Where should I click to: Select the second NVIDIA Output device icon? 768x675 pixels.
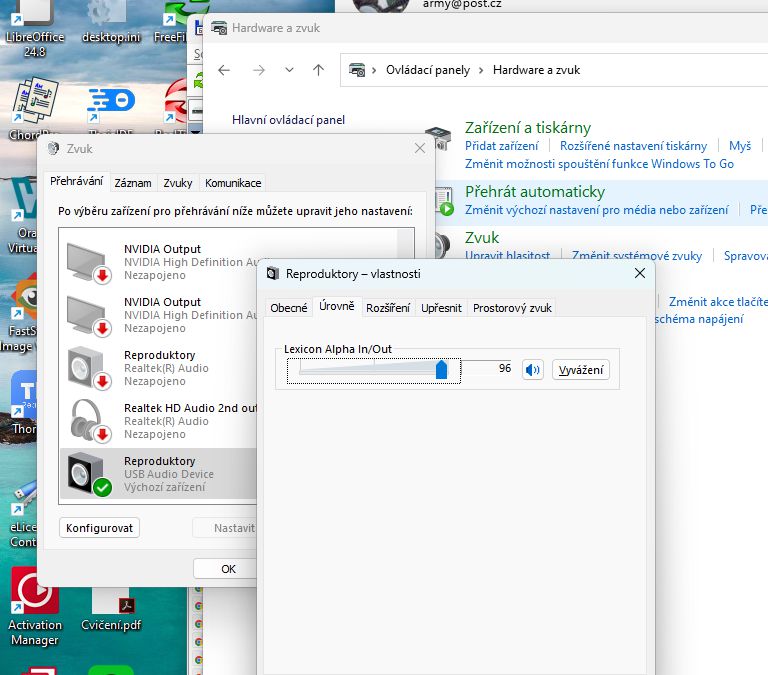[88, 315]
